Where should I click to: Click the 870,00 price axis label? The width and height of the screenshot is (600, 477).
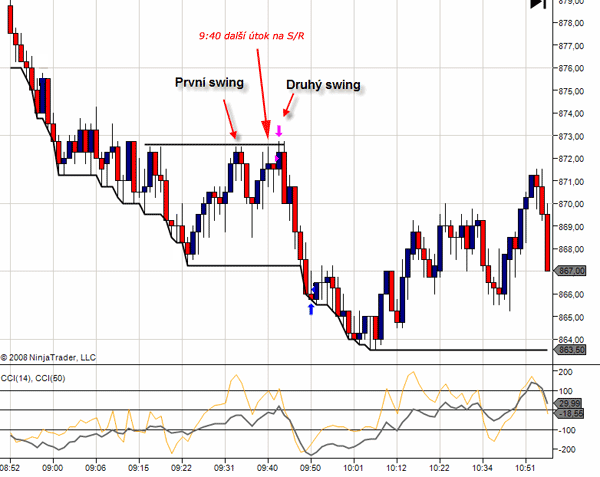point(571,204)
